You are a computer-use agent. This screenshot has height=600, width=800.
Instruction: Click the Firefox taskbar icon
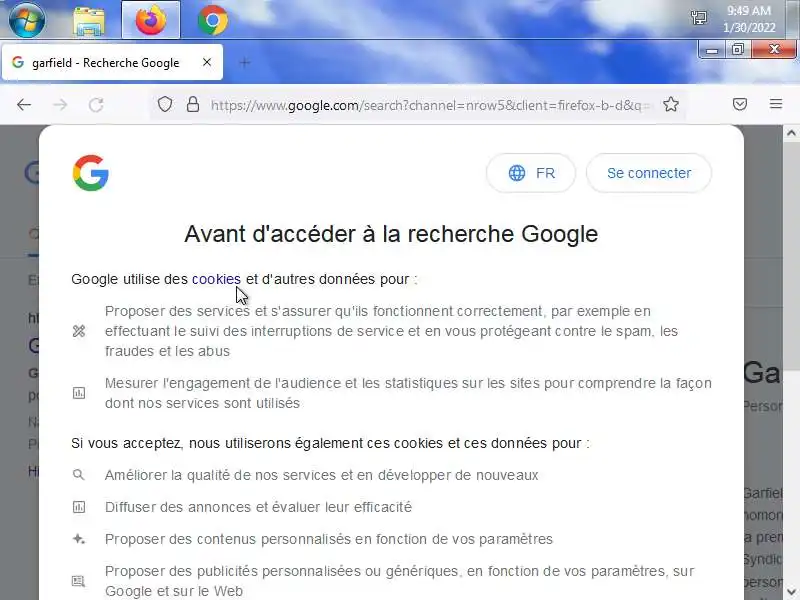(x=151, y=20)
